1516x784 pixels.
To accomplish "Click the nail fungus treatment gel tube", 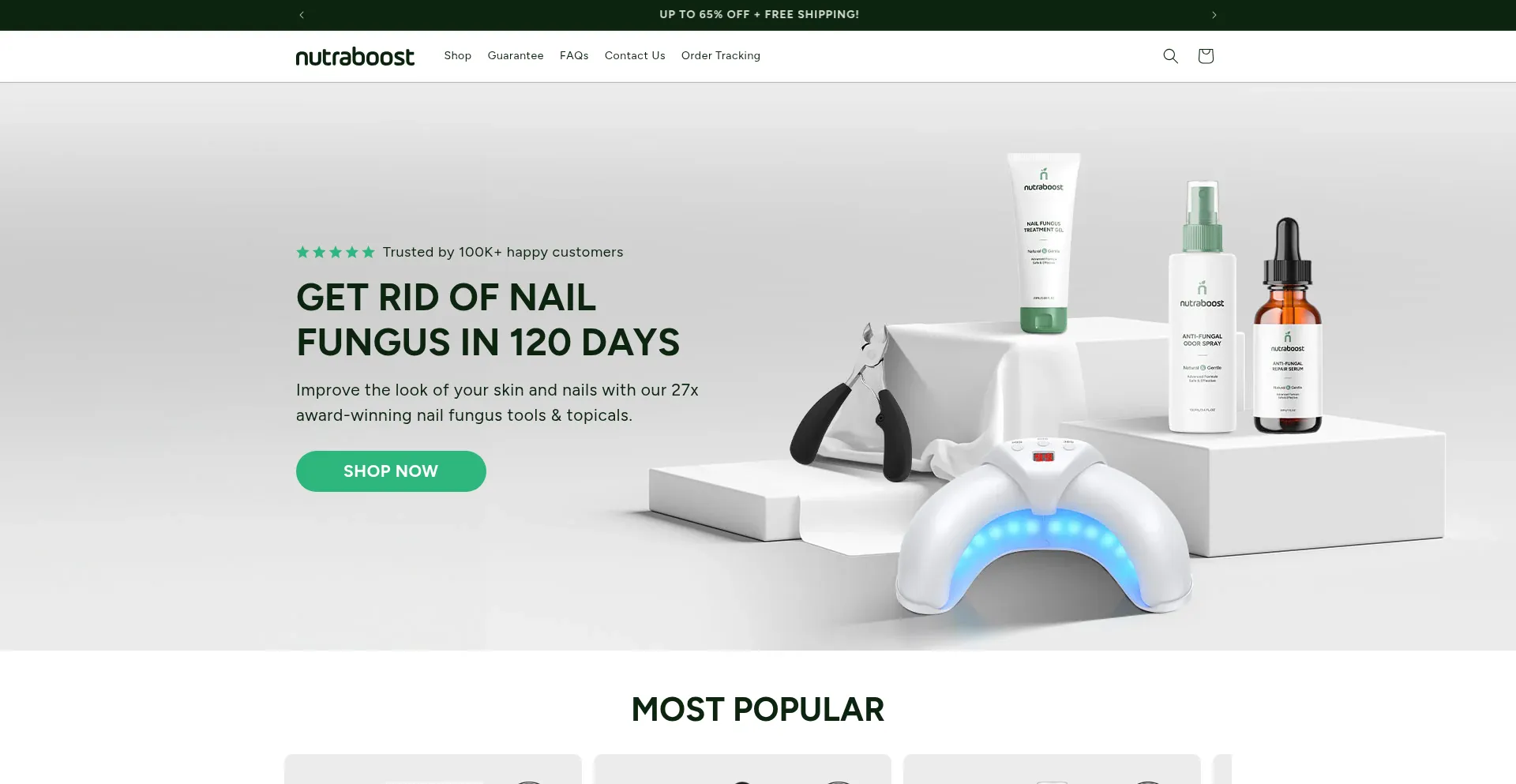I will (x=1044, y=243).
